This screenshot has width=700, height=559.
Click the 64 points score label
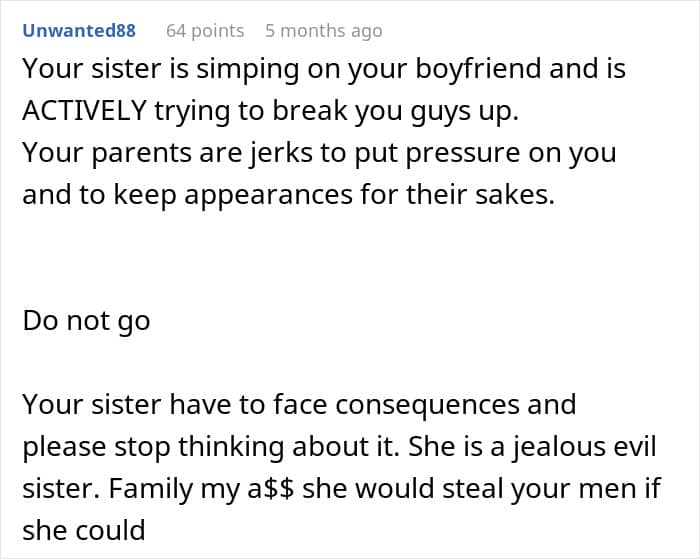205,31
